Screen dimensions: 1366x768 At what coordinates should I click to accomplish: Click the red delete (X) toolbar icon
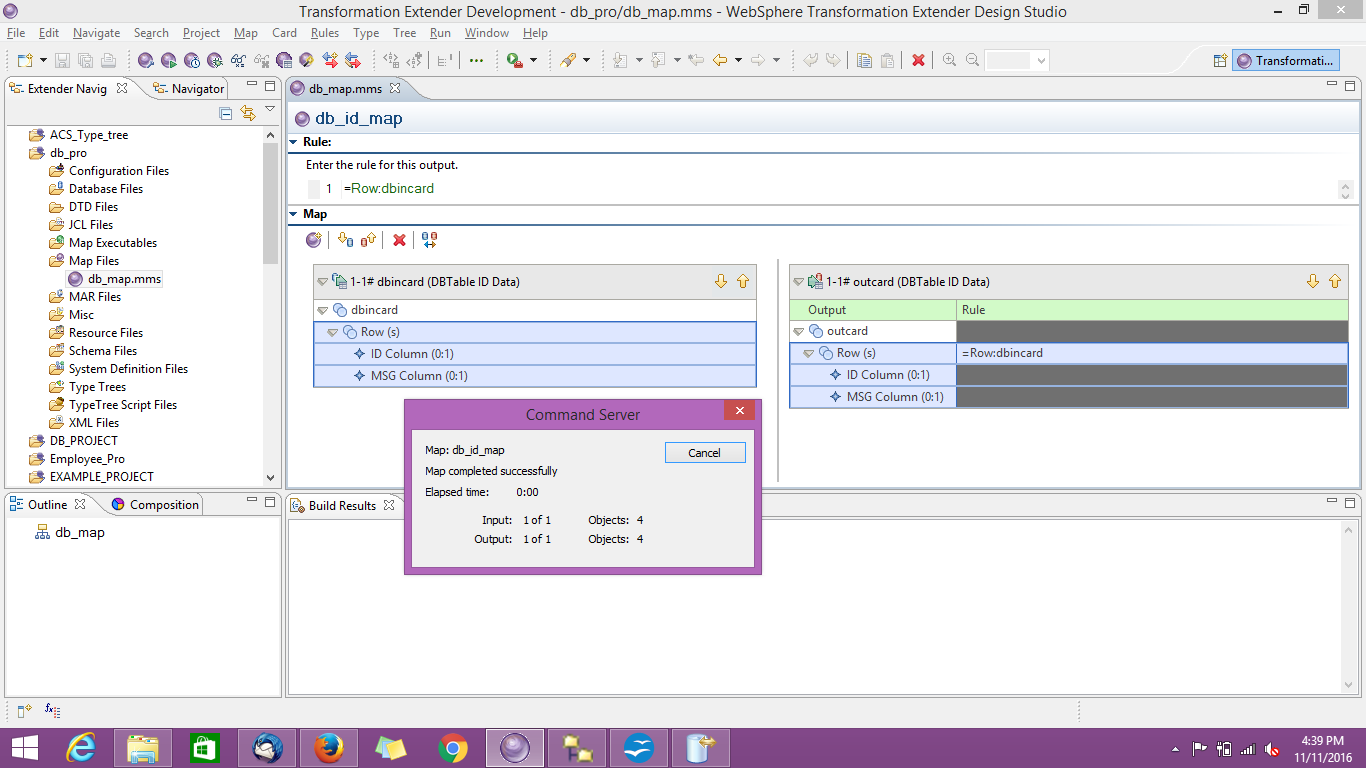pyautogui.click(x=918, y=60)
